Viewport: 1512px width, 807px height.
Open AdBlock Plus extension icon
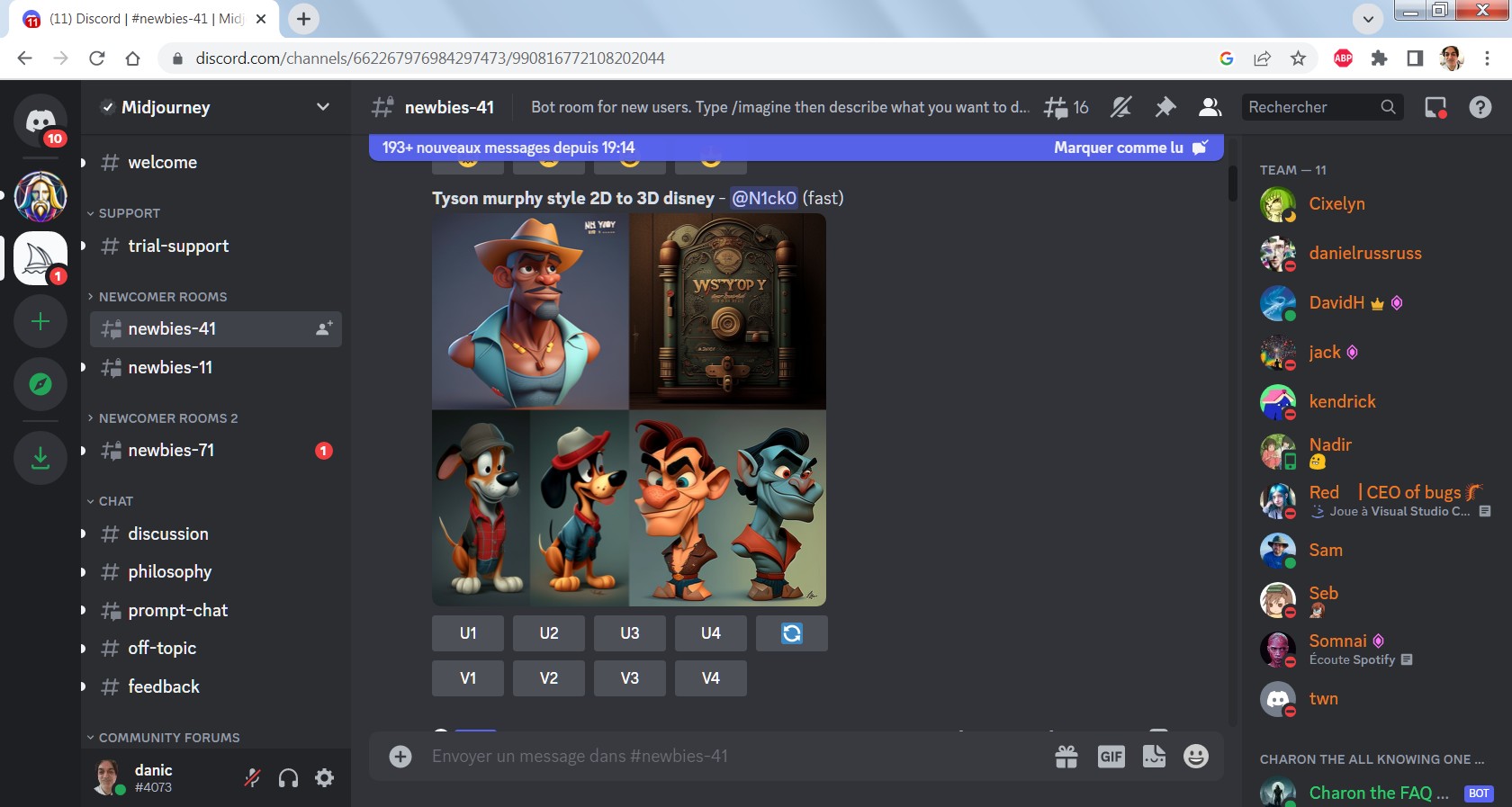tap(1343, 58)
